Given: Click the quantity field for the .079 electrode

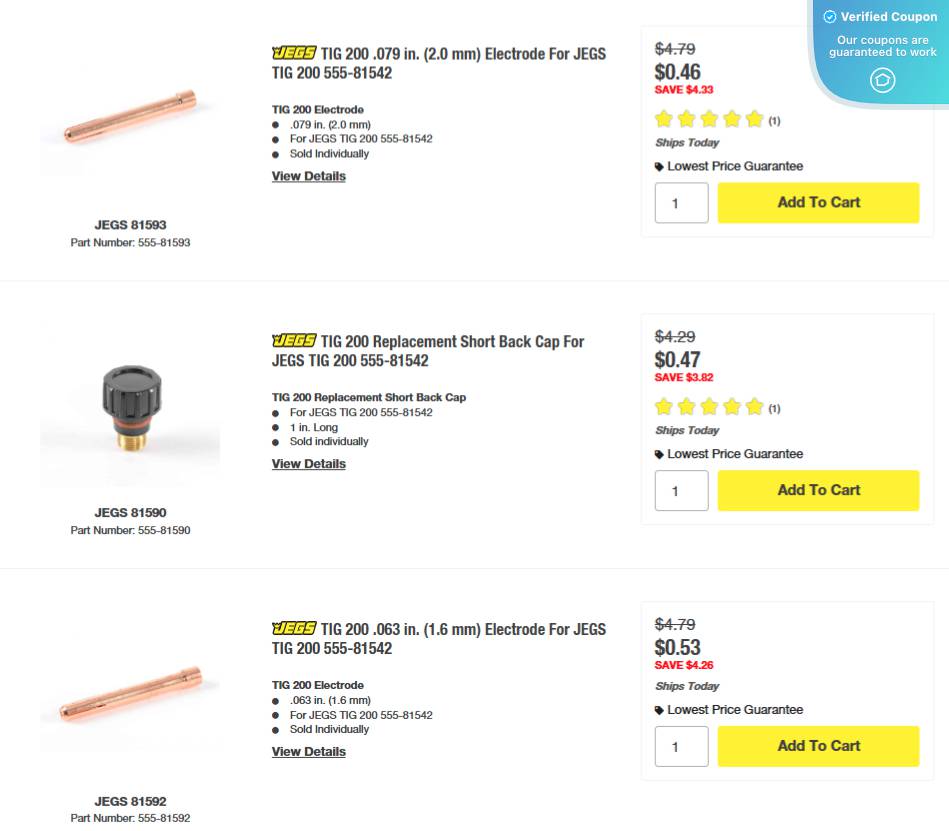Looking at the screenshot, I should (681, 202).
